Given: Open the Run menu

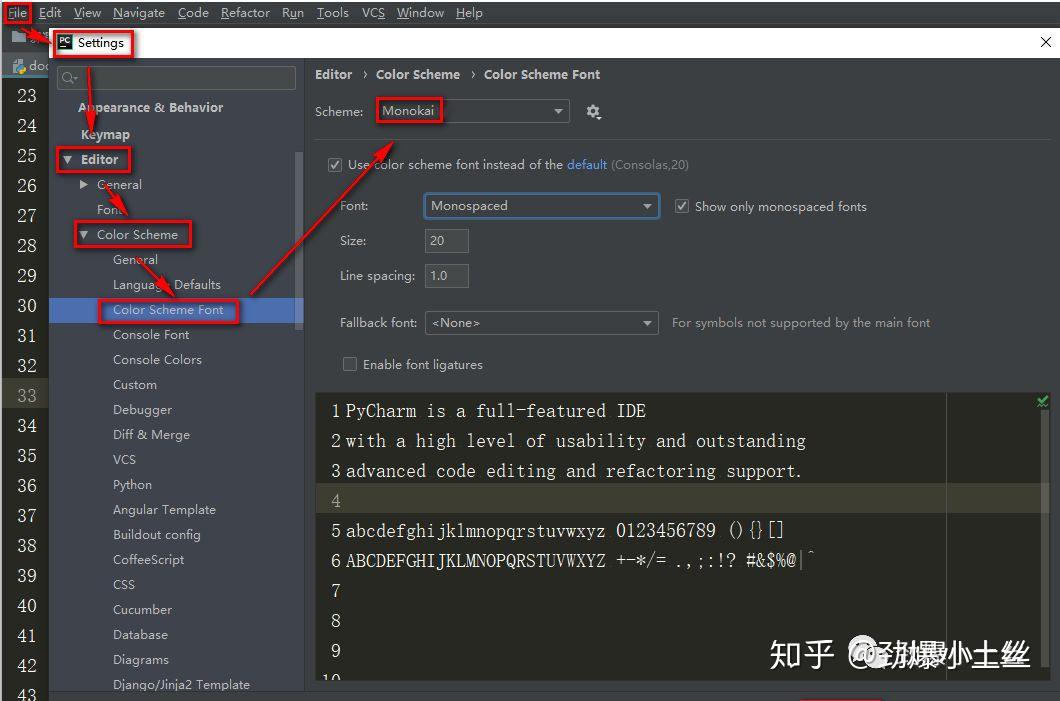Looking at the screenshot, I should [293, 13].
